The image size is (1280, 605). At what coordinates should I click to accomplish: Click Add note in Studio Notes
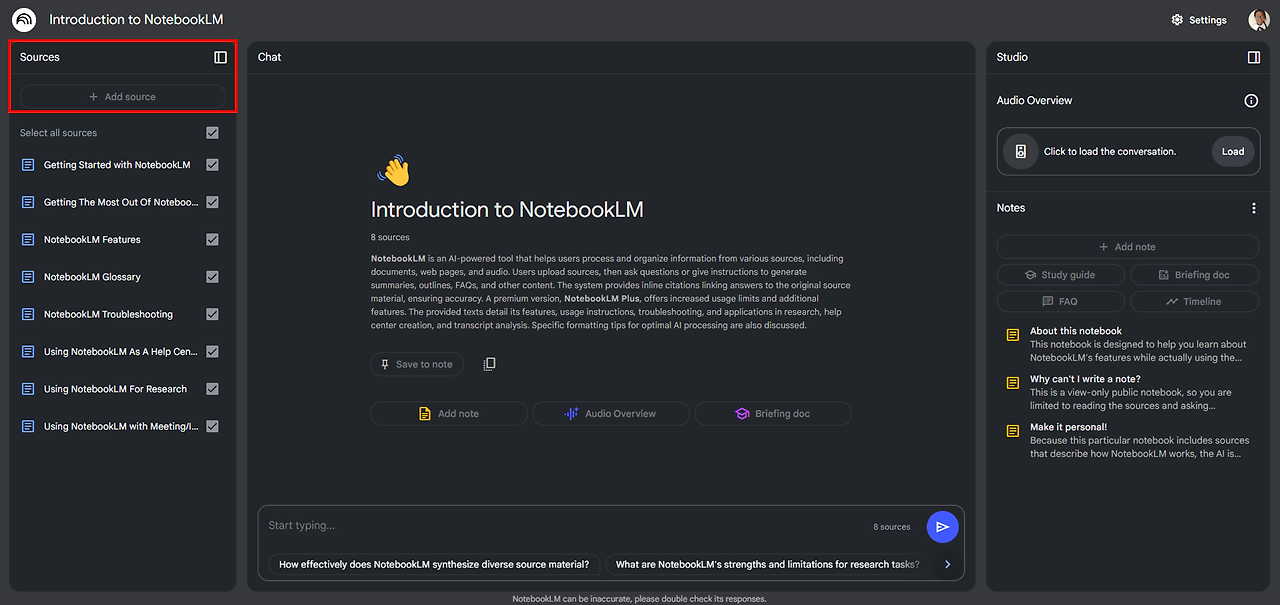(x=1127, y=247)
